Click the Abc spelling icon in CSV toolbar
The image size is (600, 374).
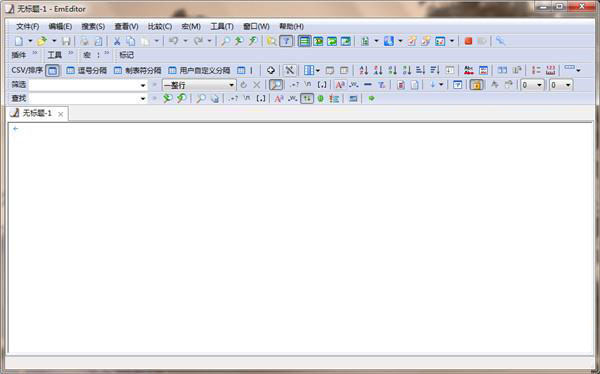(468, 70)
